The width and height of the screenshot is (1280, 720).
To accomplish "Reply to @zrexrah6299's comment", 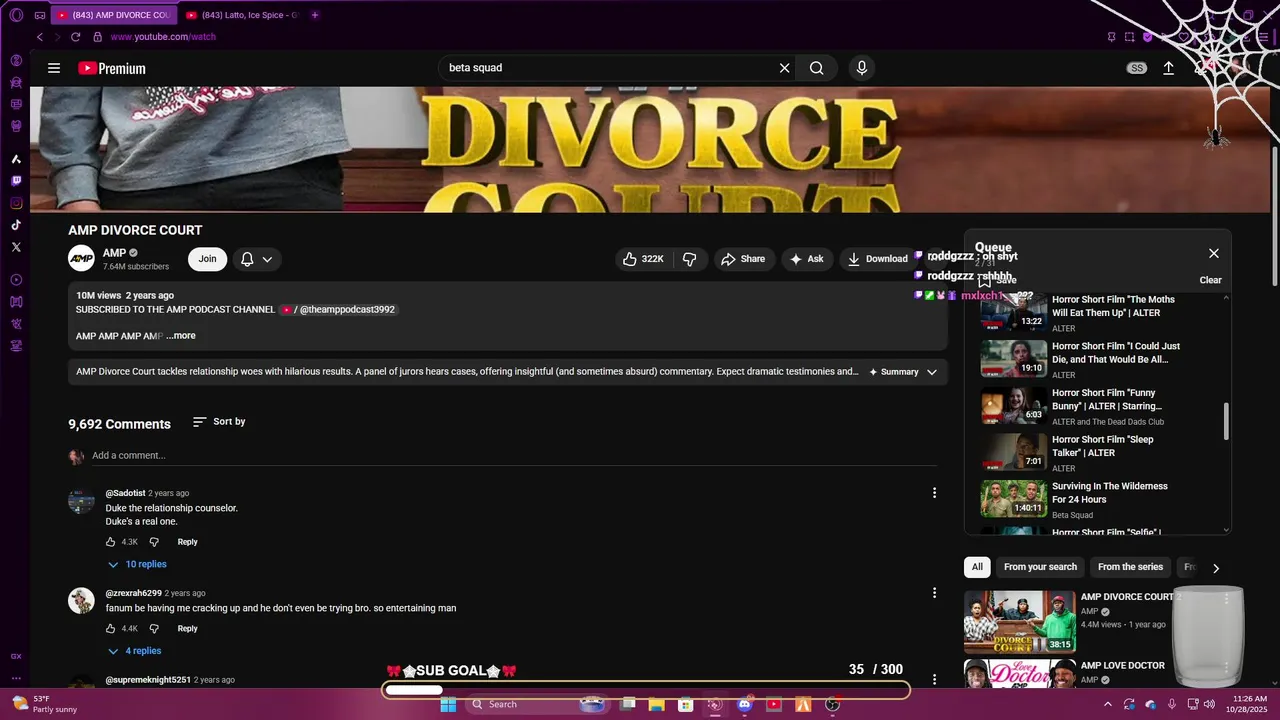I will [x=187, y=629].
